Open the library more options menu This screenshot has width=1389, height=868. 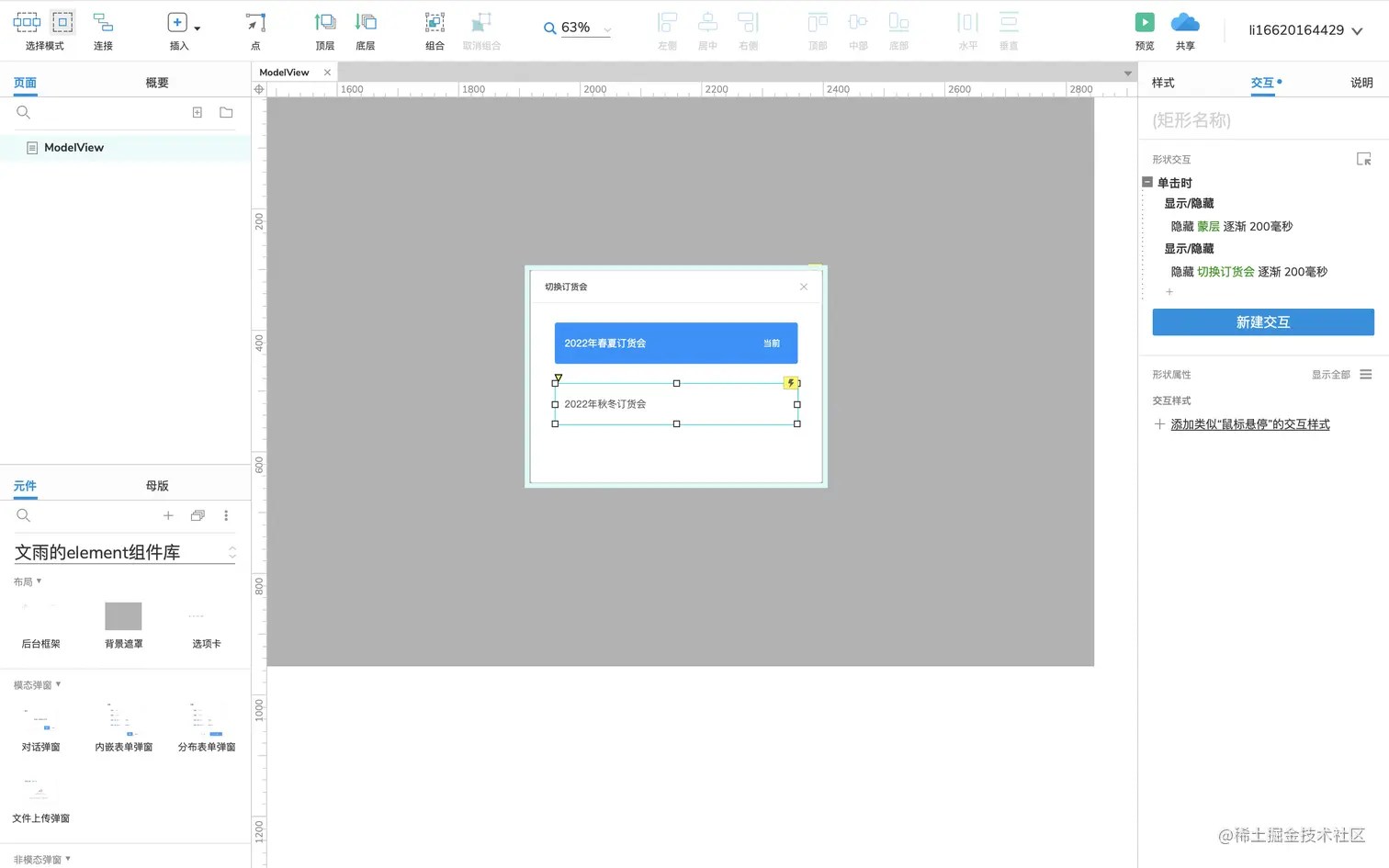tap(226, 515)
